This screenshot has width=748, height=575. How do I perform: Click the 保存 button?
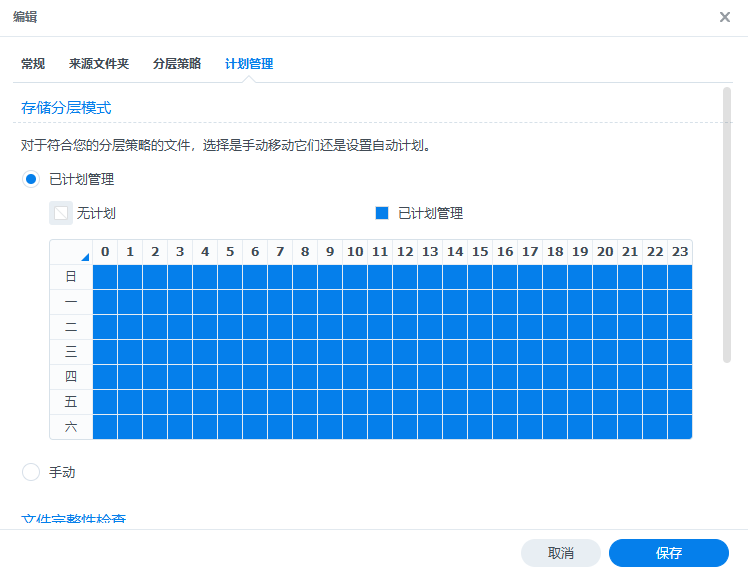click(x=668, y=553)
